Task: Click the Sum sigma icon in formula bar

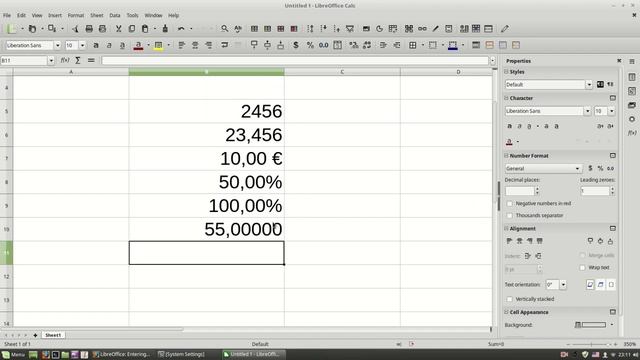Action: [x=78, y=60]
